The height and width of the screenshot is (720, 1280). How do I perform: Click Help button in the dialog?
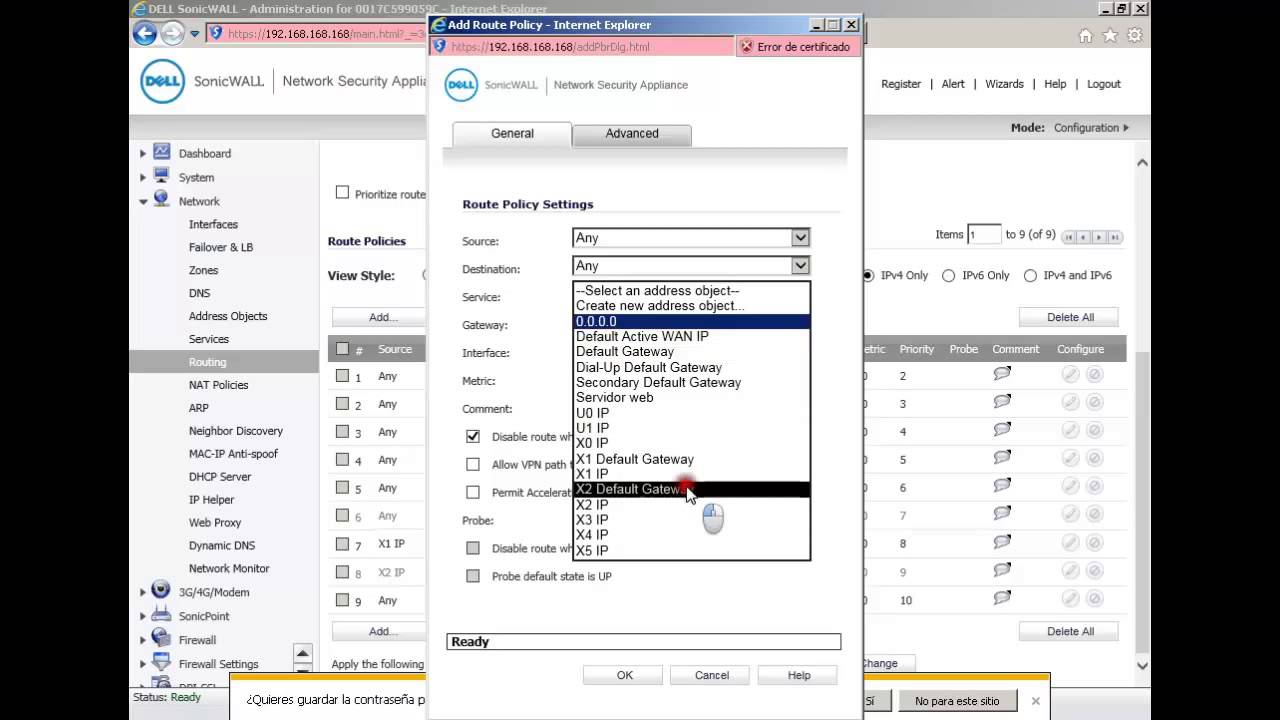point(799,675)
